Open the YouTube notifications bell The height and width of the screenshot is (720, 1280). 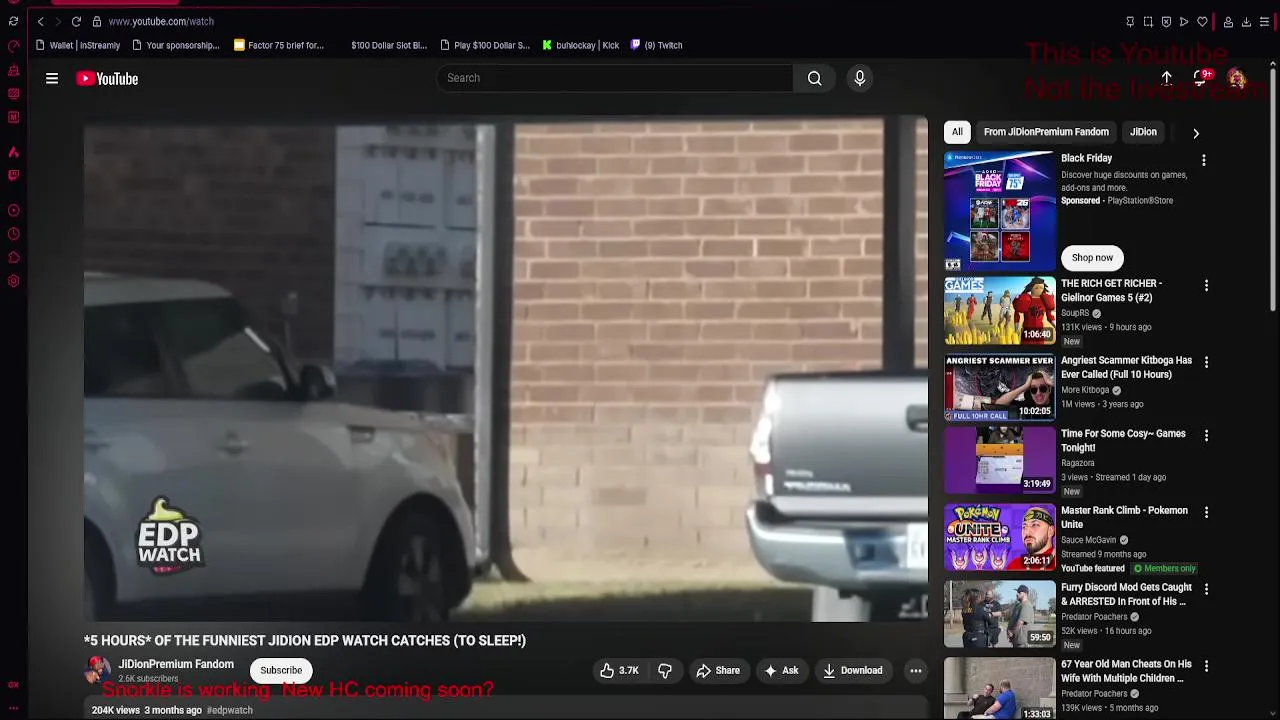pyautogui.click(x=1201, y=78)
